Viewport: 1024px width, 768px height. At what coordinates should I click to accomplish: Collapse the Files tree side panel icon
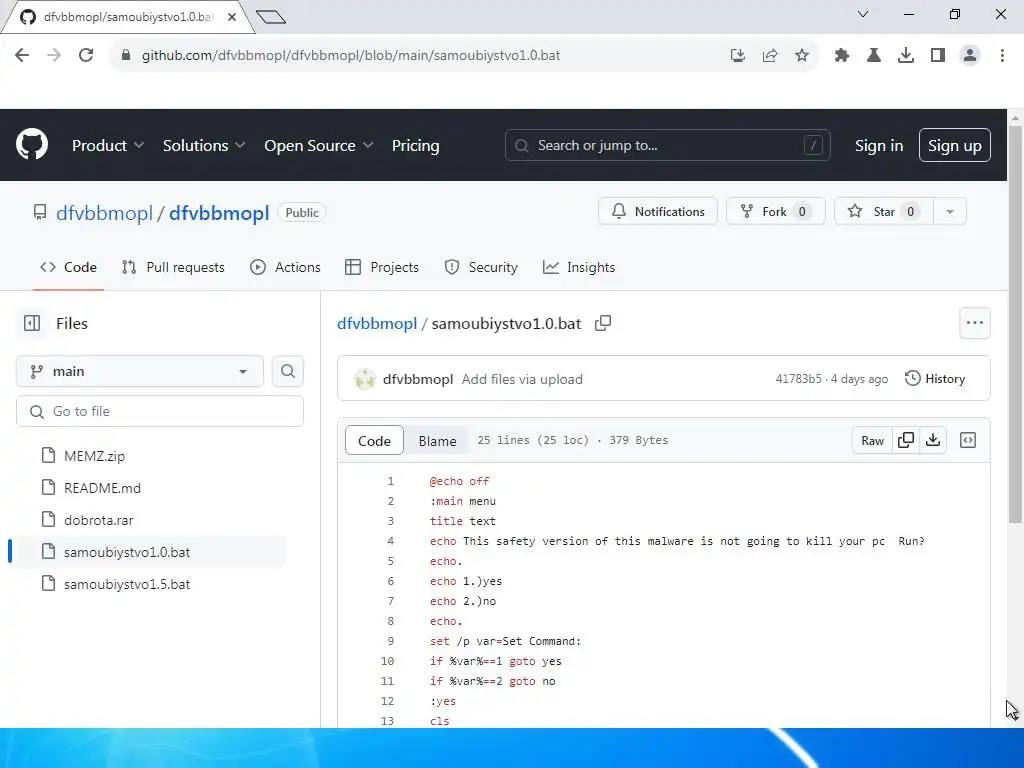point(32,323)
